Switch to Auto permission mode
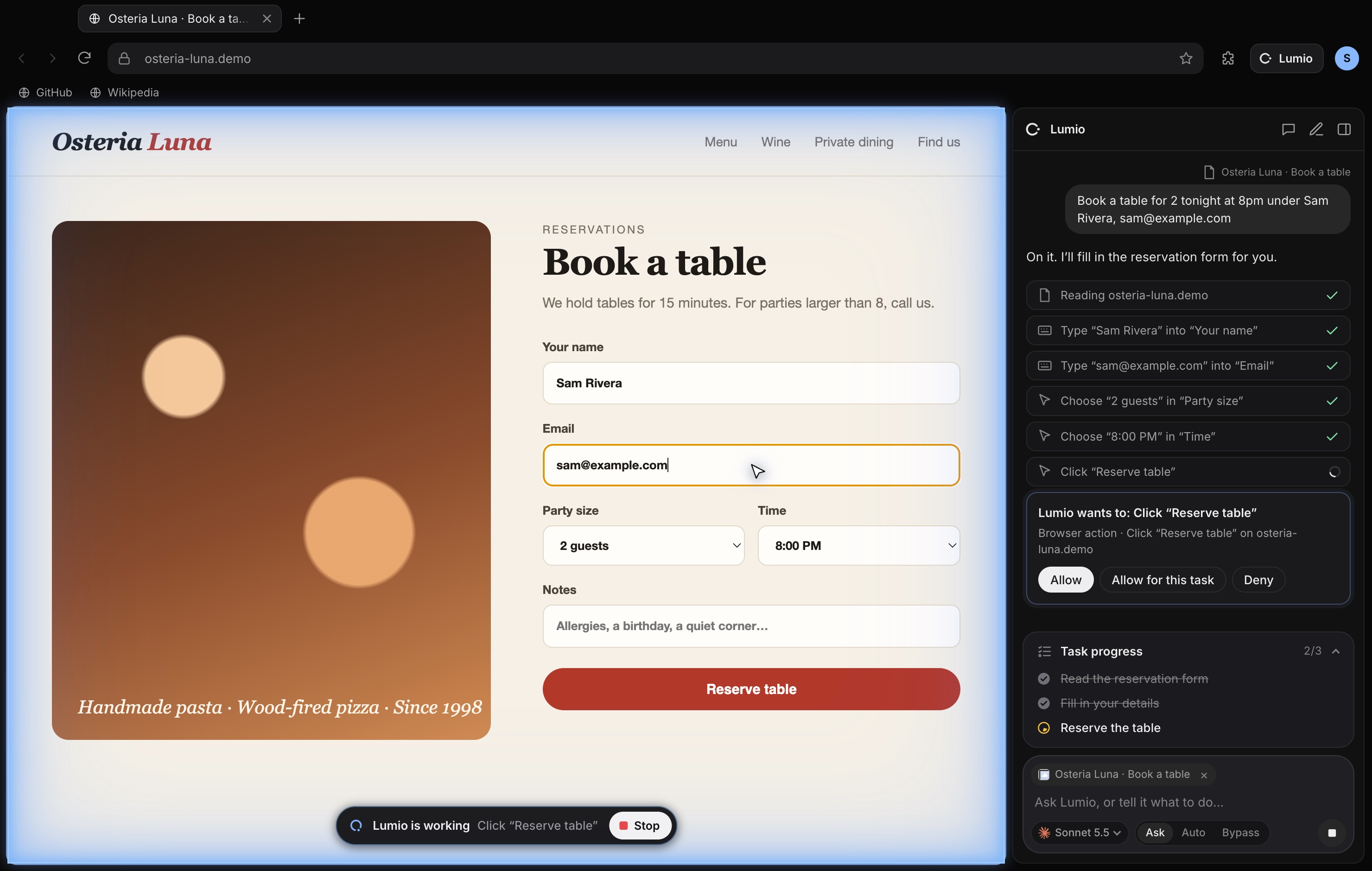 (1193, 832)
